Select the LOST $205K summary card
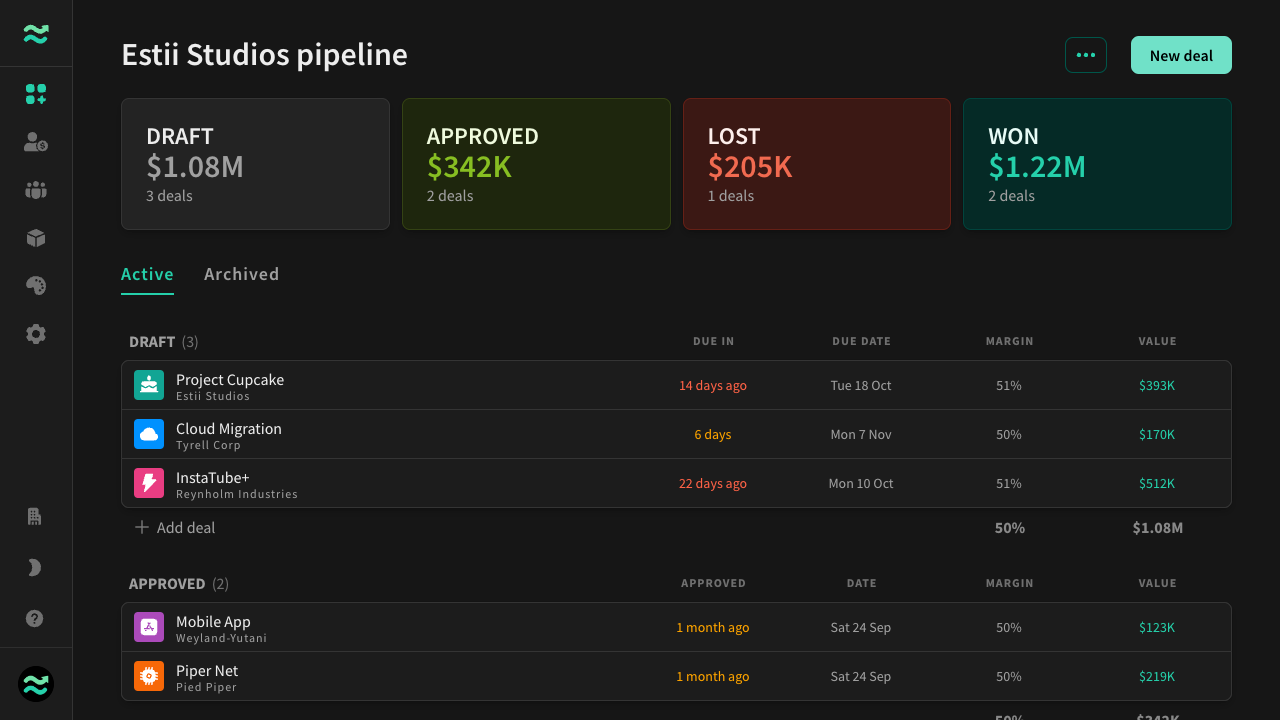1280x720 pixels. point(817,164)
